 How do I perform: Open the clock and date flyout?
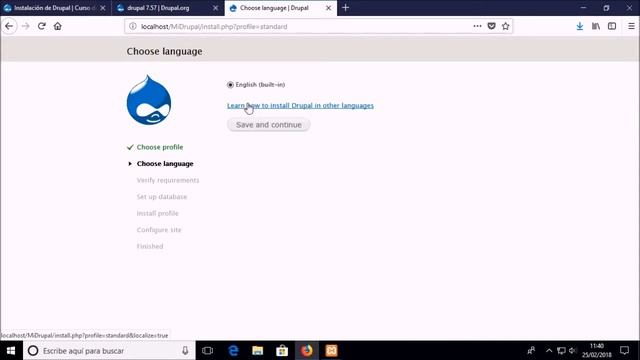coord(597,351)
